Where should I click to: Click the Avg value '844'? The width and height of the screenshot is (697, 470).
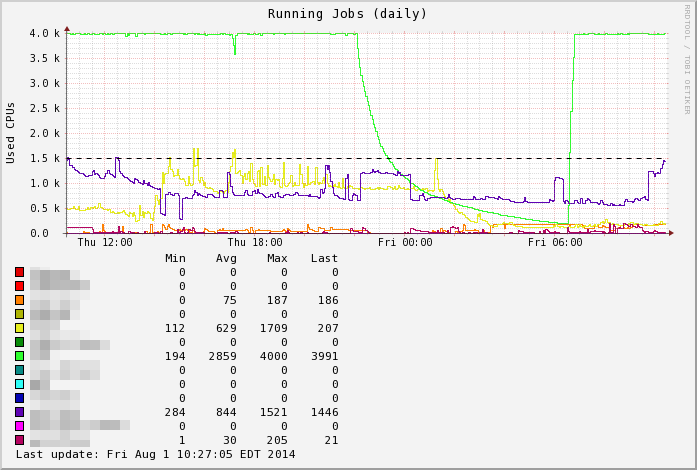click(x=226, y=412)
